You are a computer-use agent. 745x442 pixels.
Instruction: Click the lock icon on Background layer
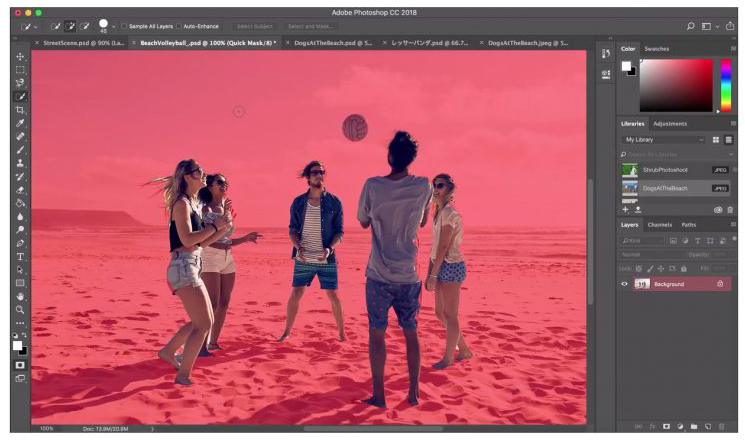719,284
